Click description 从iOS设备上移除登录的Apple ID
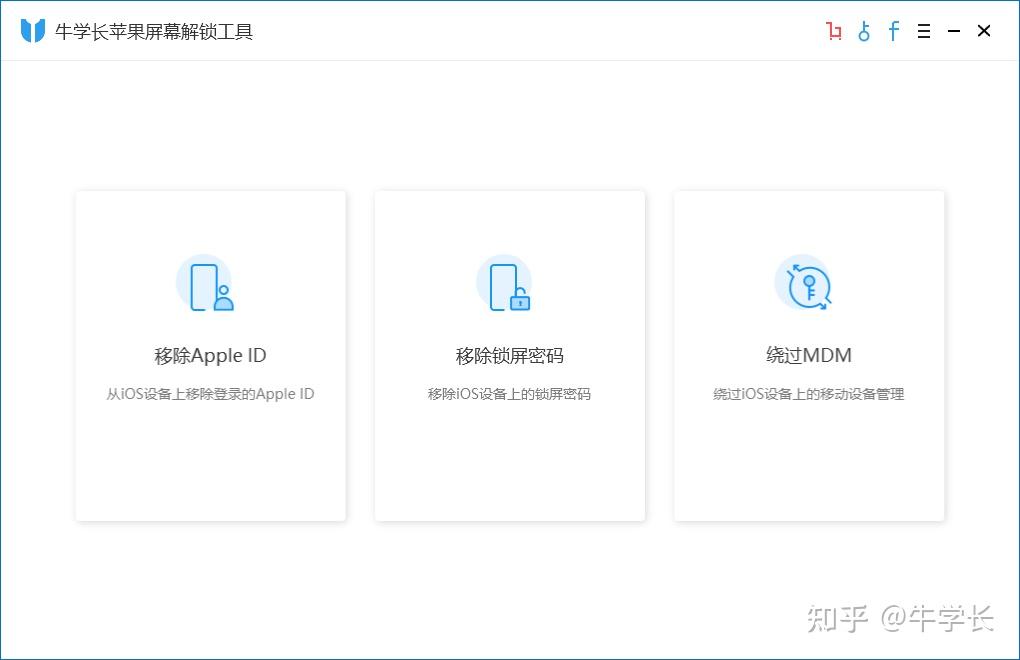Image resolution: width=1020 pixels, height=660 pixels. [x=210, y=394]
